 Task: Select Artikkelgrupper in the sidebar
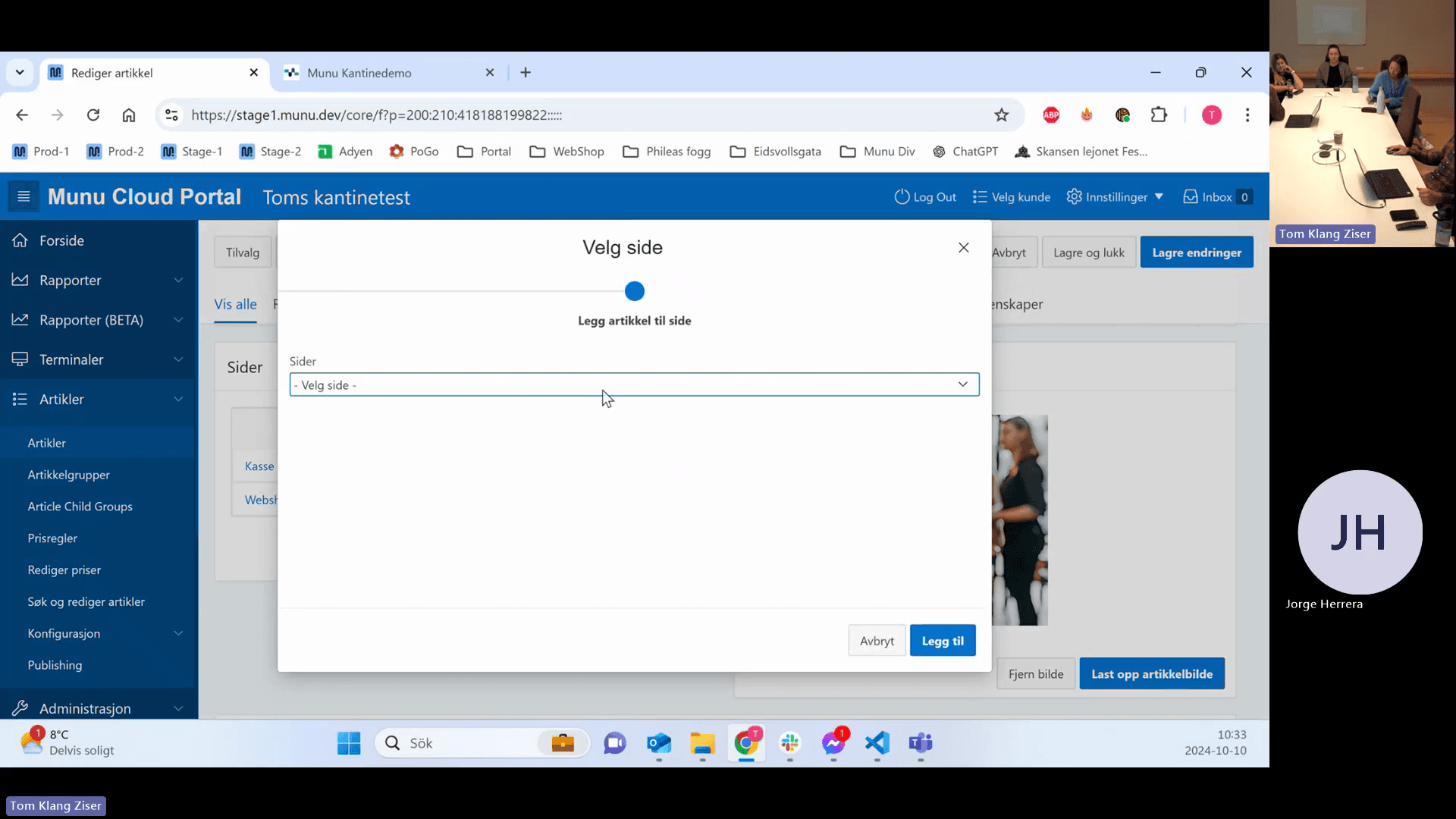click(x=68, y=475)
